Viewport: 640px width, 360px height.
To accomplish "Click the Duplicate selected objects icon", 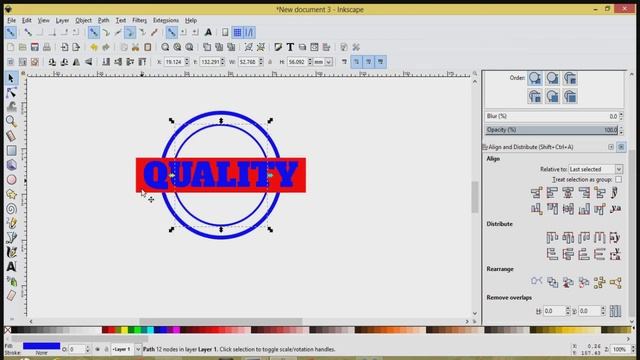I will [207, 47].
